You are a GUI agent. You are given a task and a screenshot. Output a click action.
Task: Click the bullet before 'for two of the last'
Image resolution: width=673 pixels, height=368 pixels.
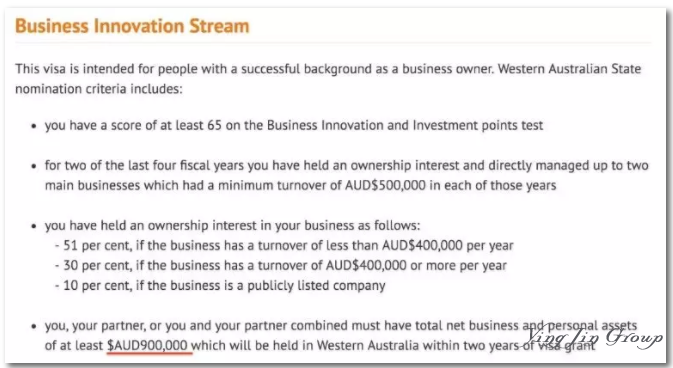pyautogui.click(x=33, y=167)
